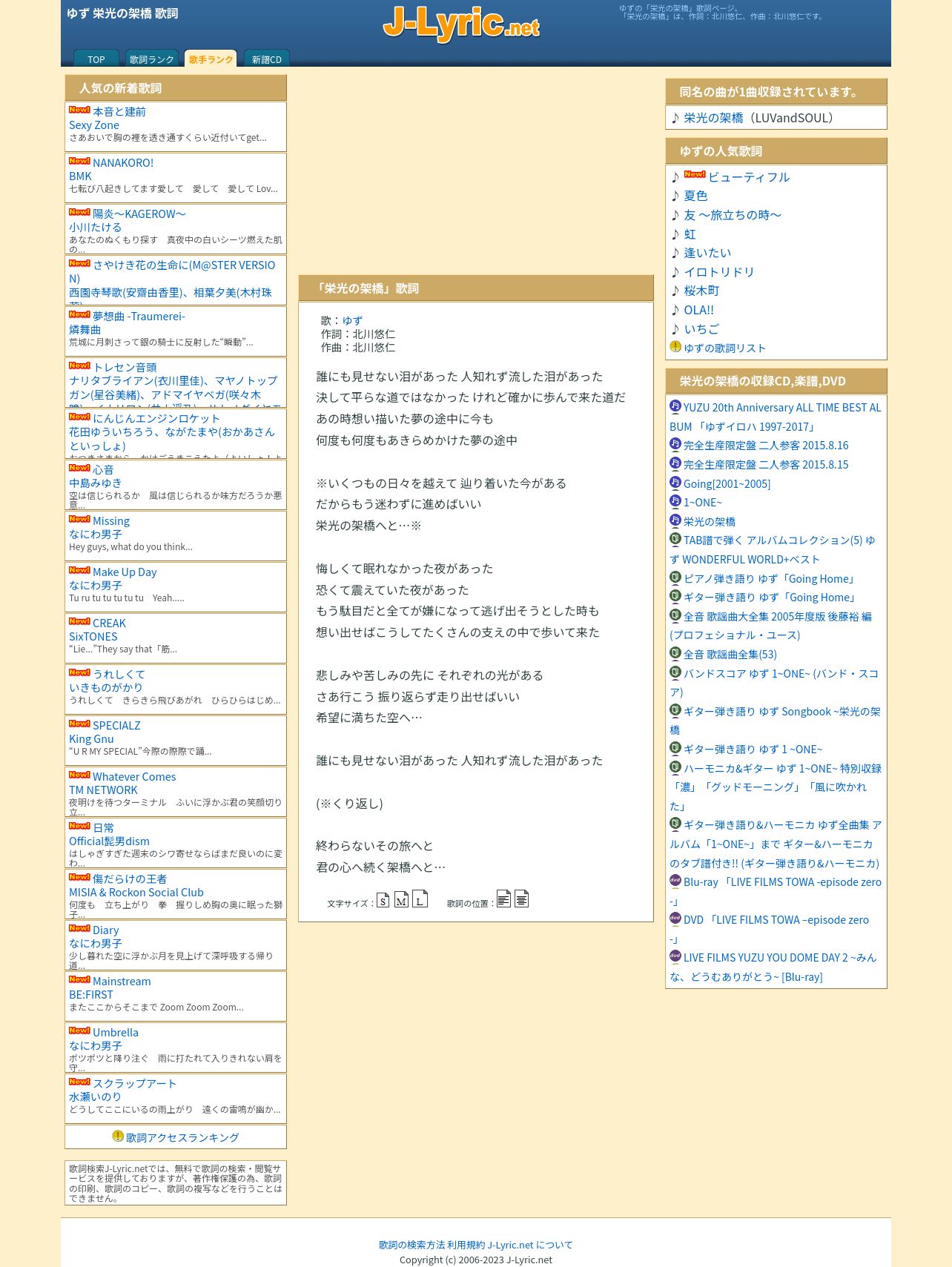Image resolution: width=952 pixels, height=1267 pixels.
Task: Open the 逢いたい lyrics link
Action: point(707,253)
